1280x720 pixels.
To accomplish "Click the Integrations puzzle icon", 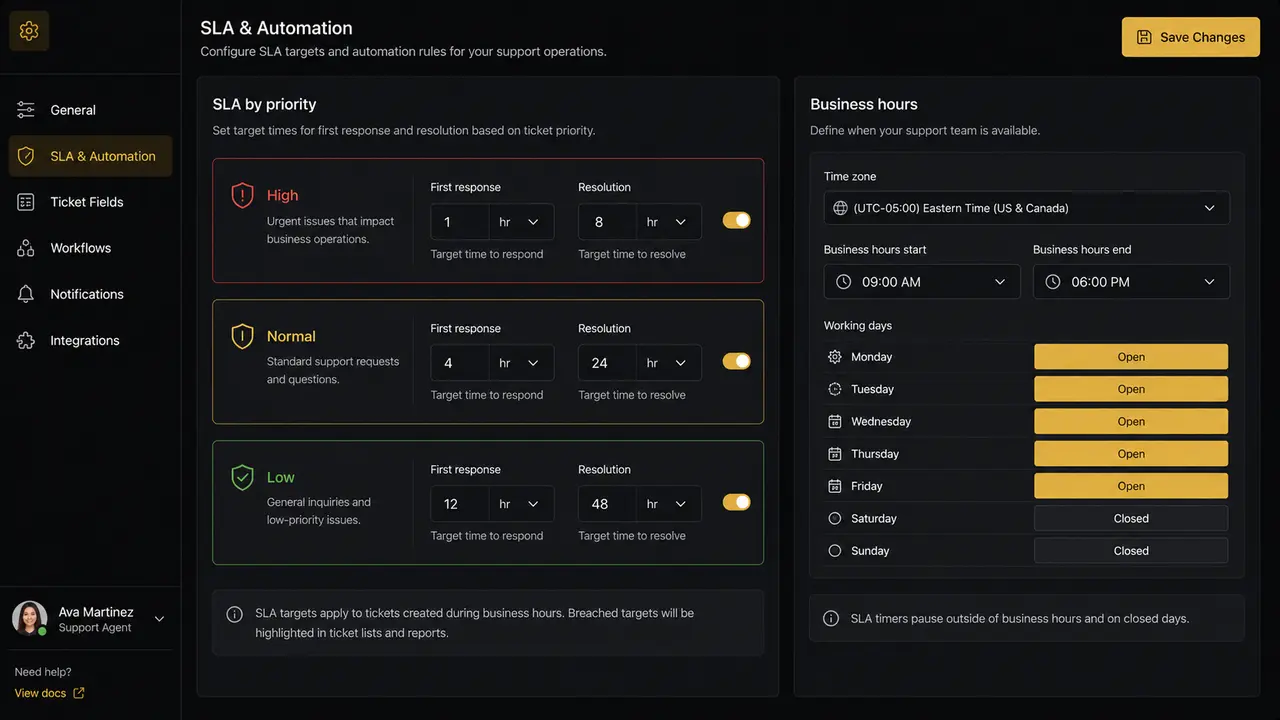I will point(26,340).
